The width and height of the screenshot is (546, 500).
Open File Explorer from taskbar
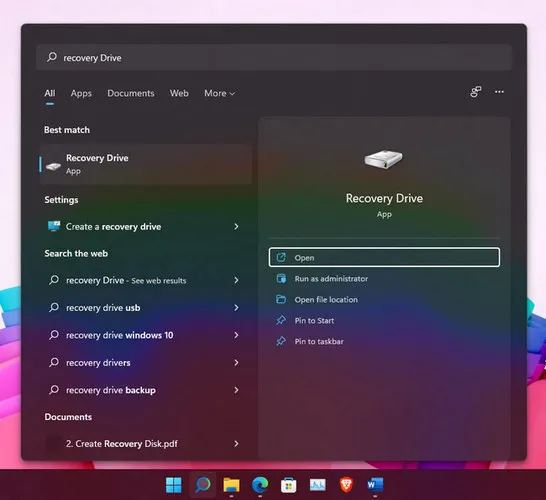pyautogui.click(x=231, y=485)
